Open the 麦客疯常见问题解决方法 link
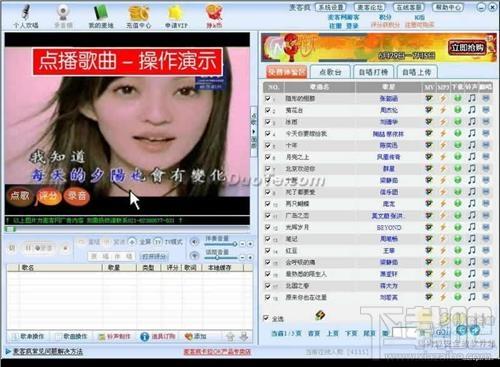Viewport: 500px width, 367px height. coord(47,351)
